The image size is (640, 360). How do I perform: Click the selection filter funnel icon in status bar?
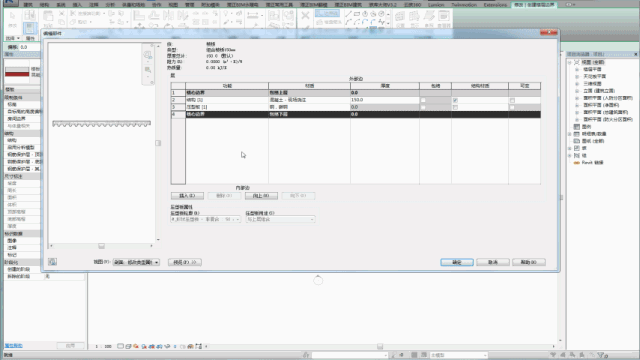pos(601,355)
